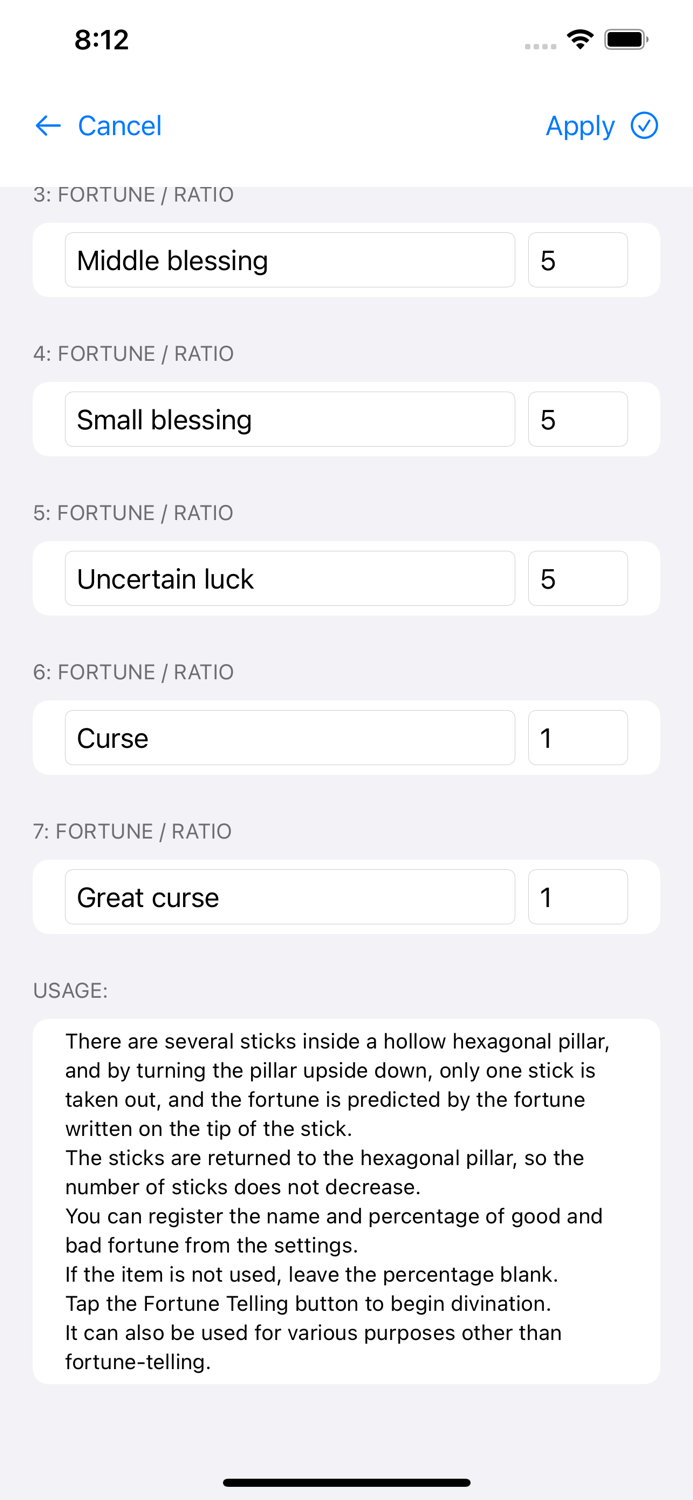This screenshot has height=1500, width=693.
Task: Select the Uncertain luck name field
Action: 289,578
